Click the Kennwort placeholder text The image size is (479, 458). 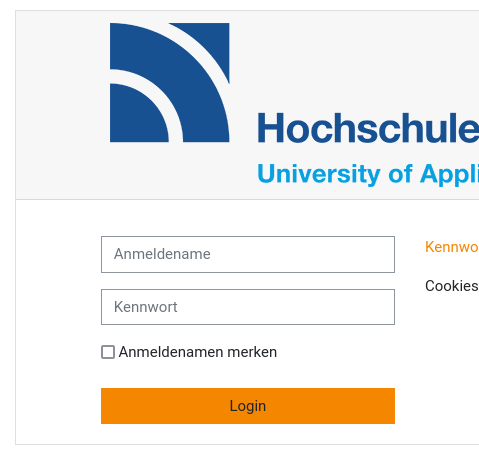click(146, 307)
